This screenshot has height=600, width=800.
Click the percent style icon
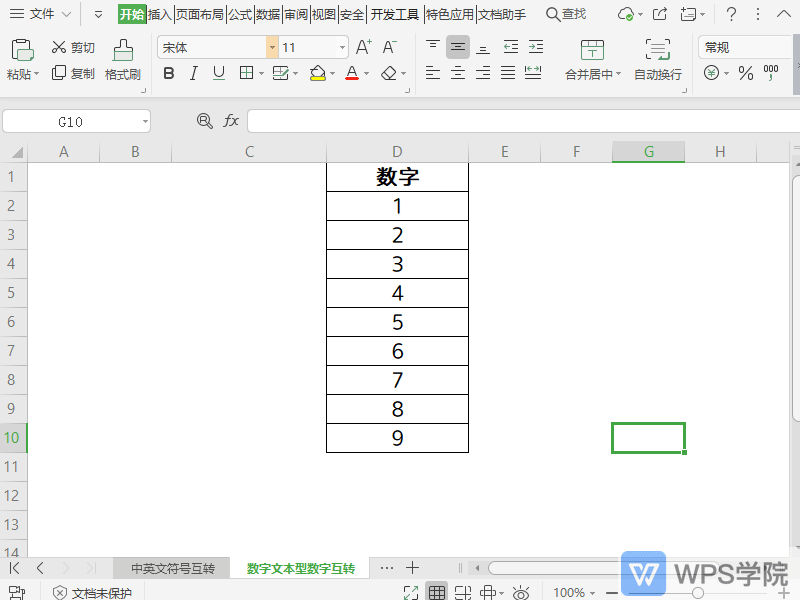746,73
